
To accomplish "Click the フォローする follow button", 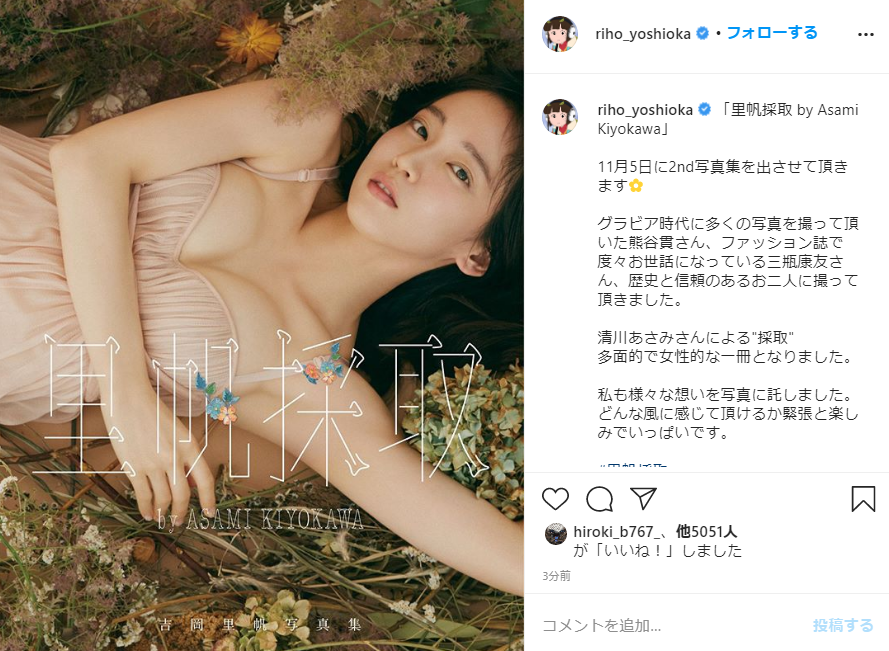I will 772,33.
